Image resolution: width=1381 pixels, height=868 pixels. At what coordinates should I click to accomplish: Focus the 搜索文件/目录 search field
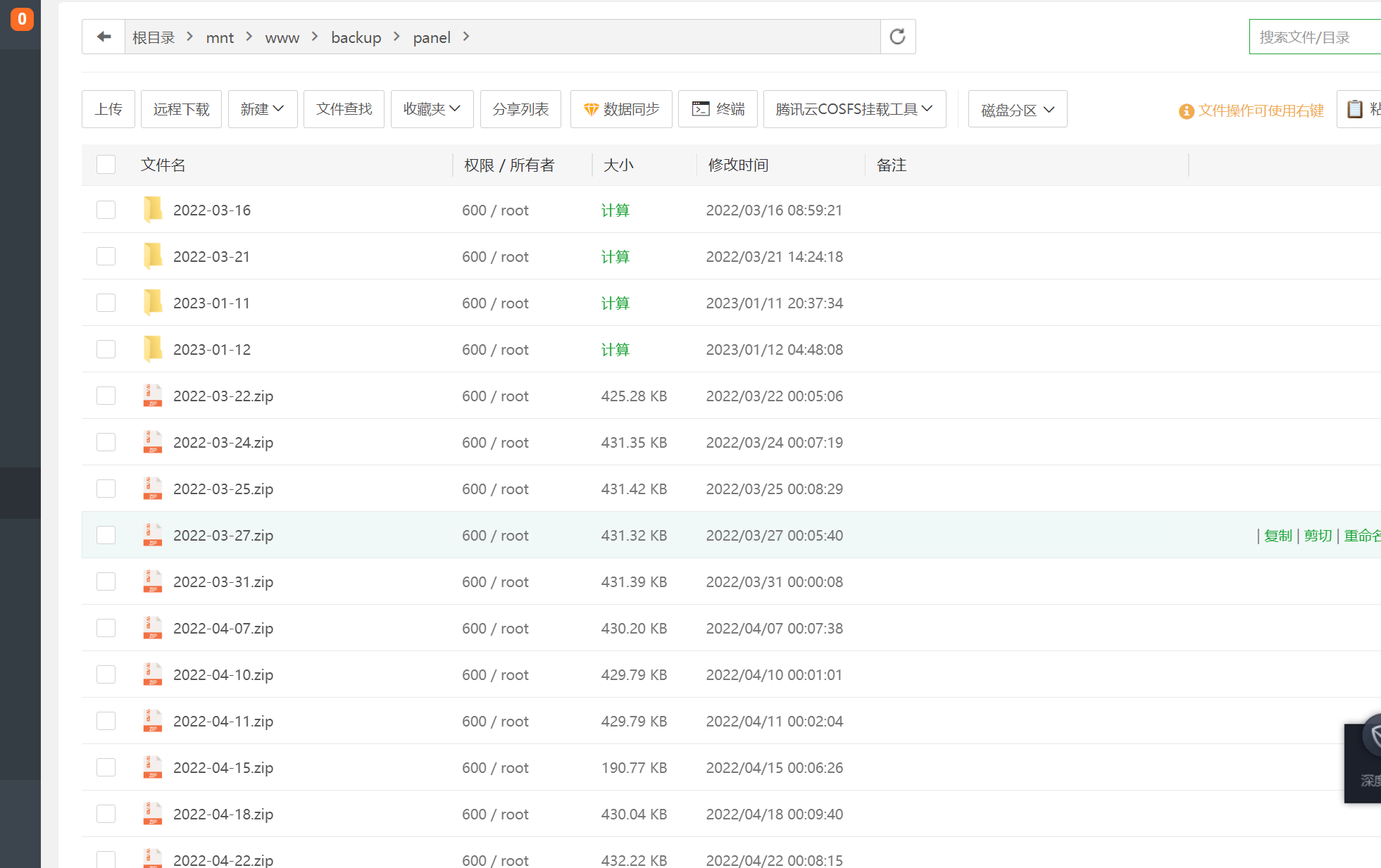(x=1315, y=37)
